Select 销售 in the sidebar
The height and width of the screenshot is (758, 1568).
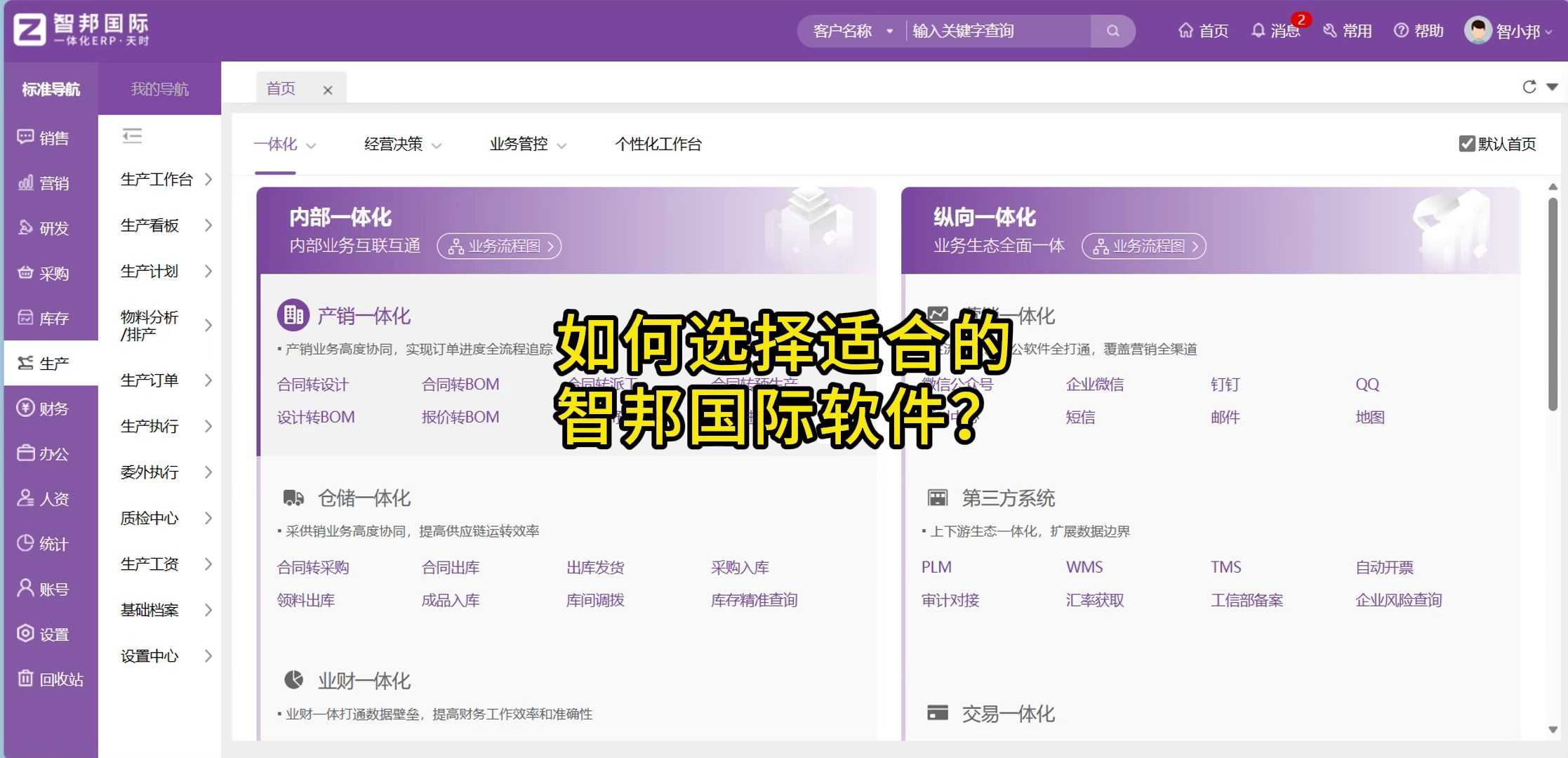51,138
